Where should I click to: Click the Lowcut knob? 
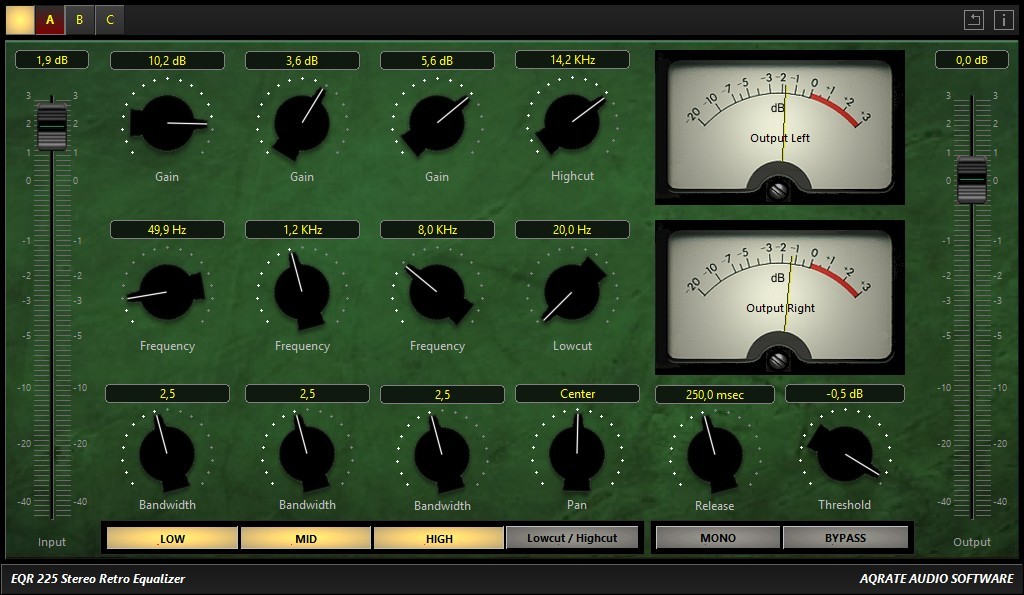tap(572, 292)
